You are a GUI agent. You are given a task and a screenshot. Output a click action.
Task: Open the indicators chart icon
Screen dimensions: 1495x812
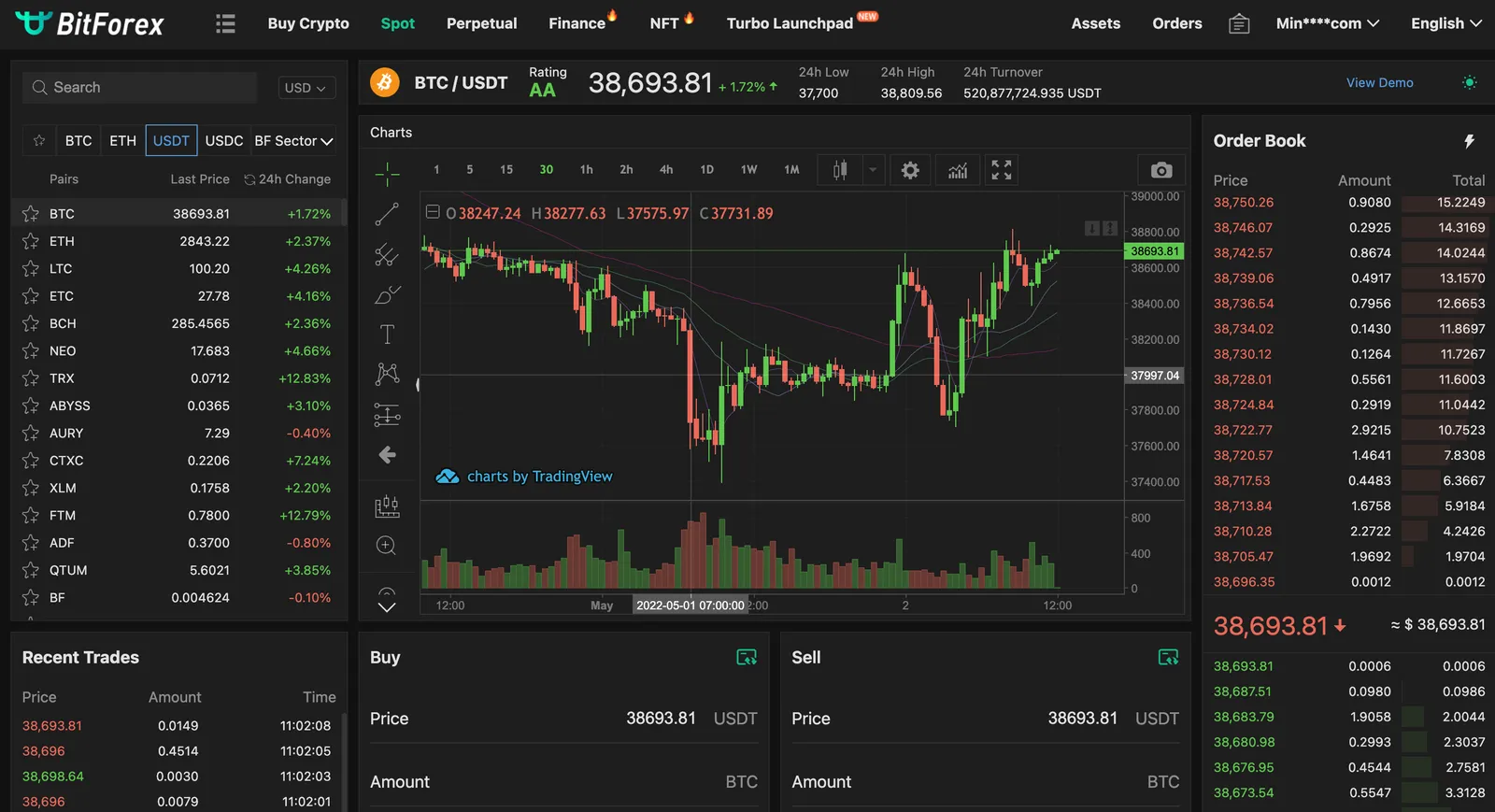click(x=958, y=170)
